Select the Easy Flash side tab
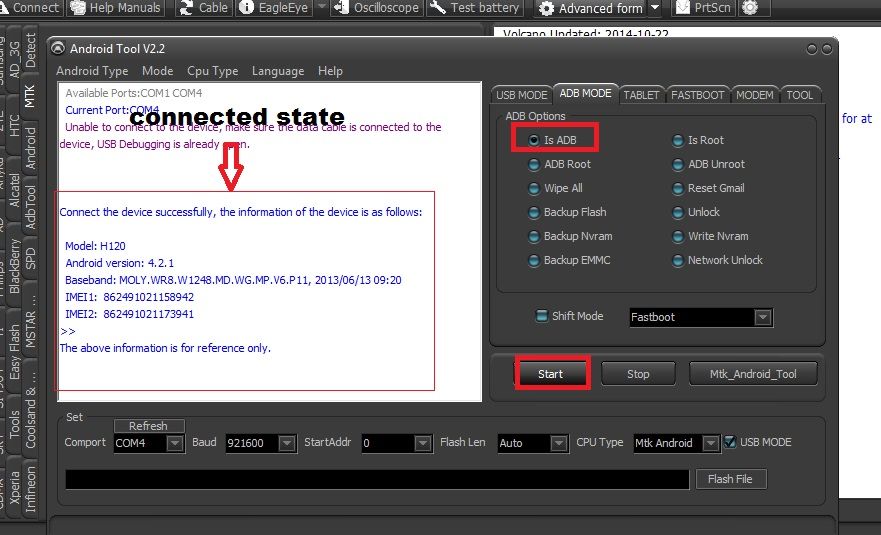 click(x=14, y=352)
